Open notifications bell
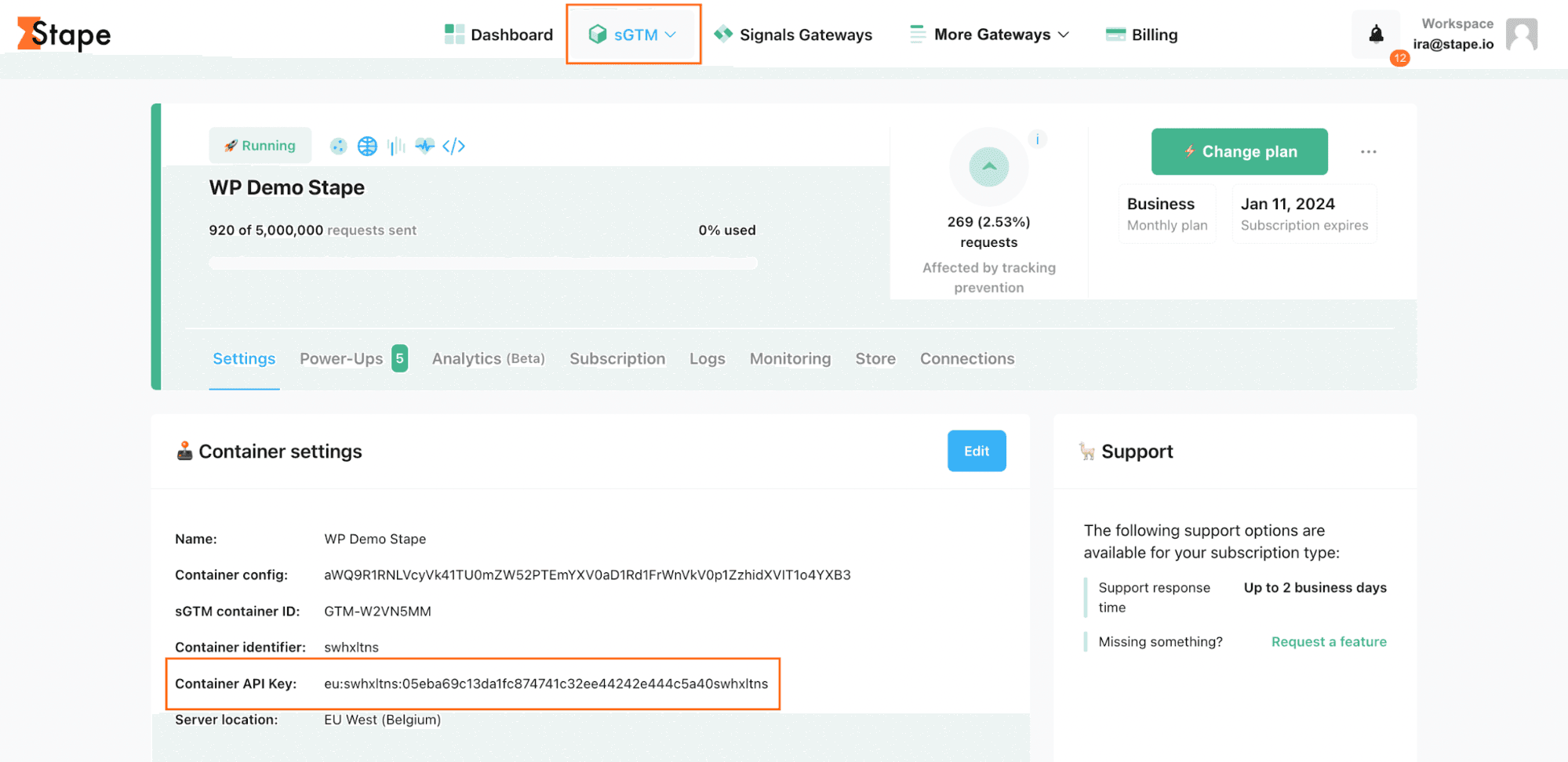This screenshot has height=762, width=1568. click(1376, 34)
